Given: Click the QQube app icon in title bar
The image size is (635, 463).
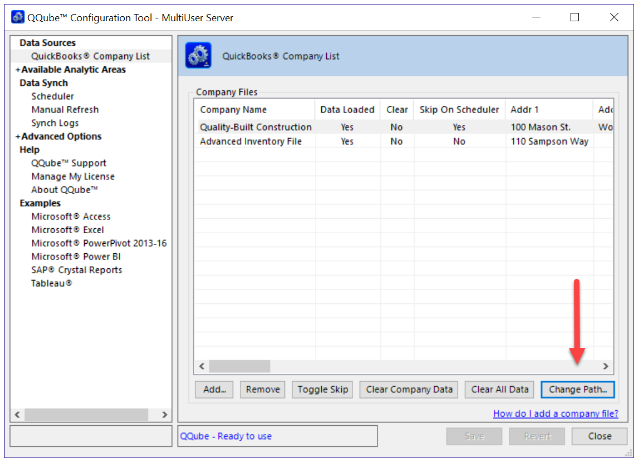Looking at the screenshot, I should click(x=17, y=17).
